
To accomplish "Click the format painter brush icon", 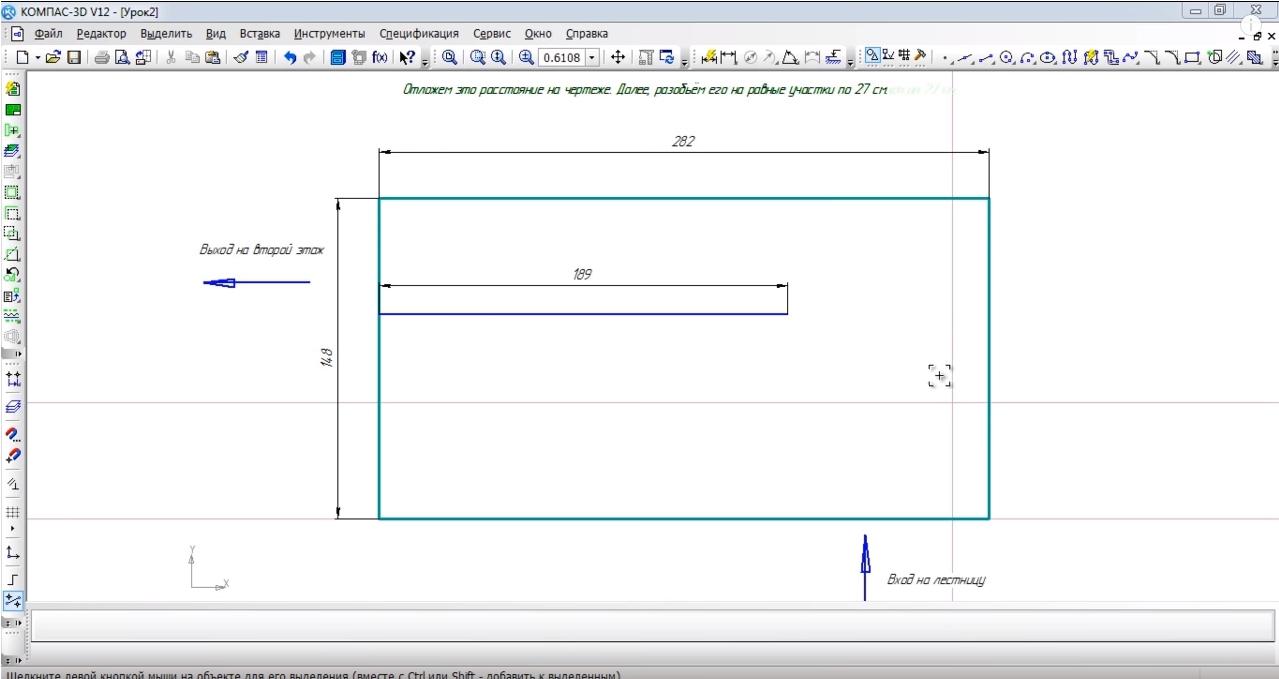I will 241,58.
